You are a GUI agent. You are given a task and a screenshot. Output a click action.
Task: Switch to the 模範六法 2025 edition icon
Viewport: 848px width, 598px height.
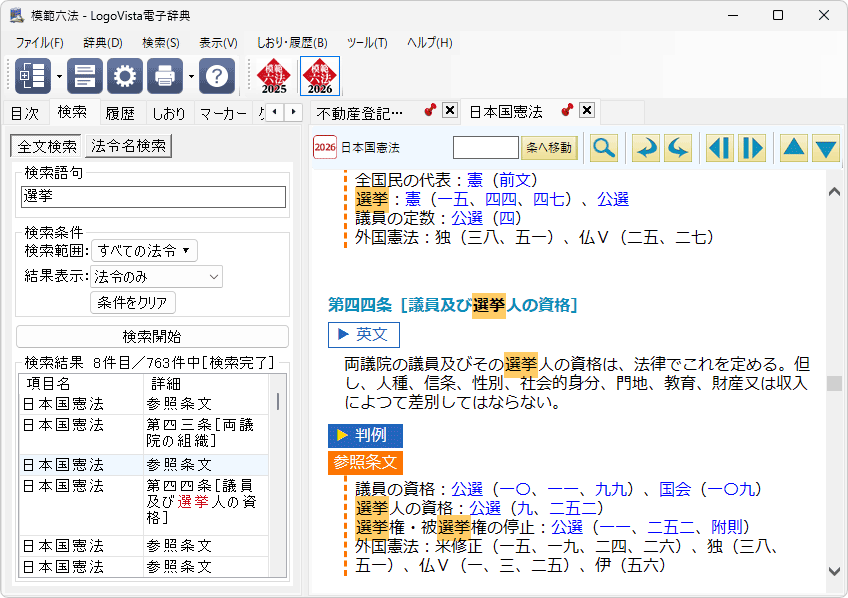pos(274,76)
